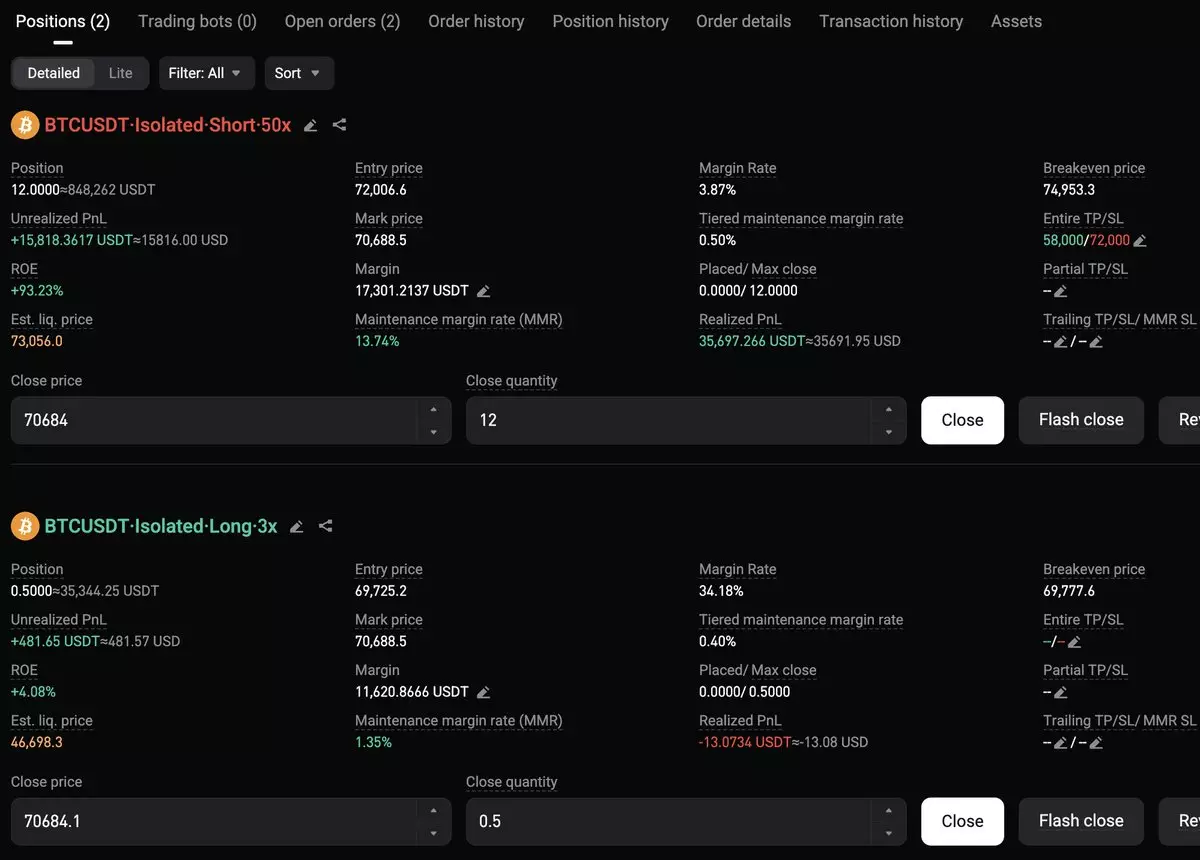This screenshot has height=860, width=1200.
Task: Increase close quantity 12
Action: [888, 409]
